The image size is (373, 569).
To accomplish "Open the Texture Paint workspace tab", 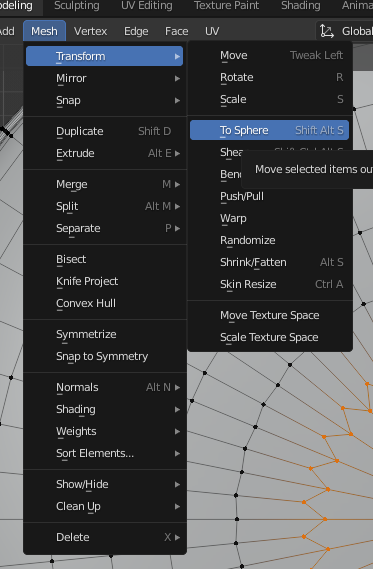I will 226,6.
